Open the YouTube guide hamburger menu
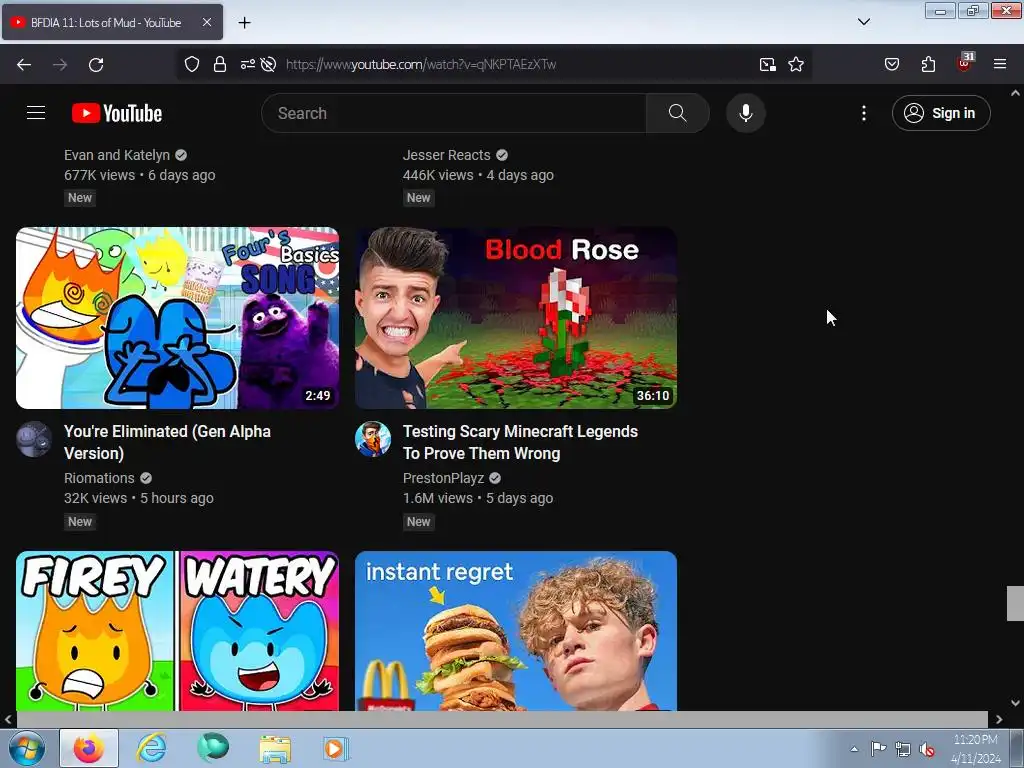Viewport: 1024px width, 768px height. pyautogui.click(x=36, y=113)
